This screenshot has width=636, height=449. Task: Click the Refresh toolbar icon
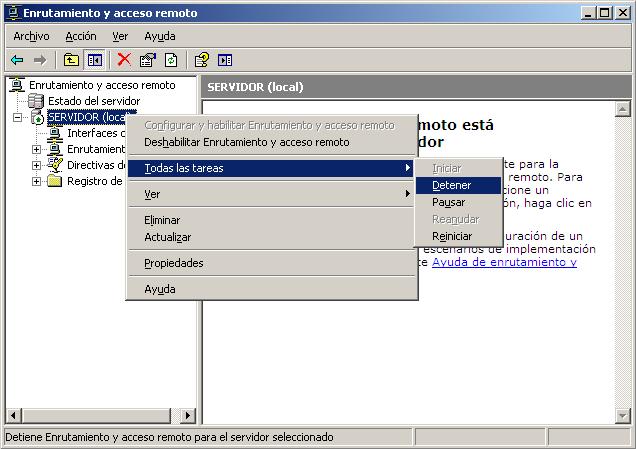[x=171, y=60]
